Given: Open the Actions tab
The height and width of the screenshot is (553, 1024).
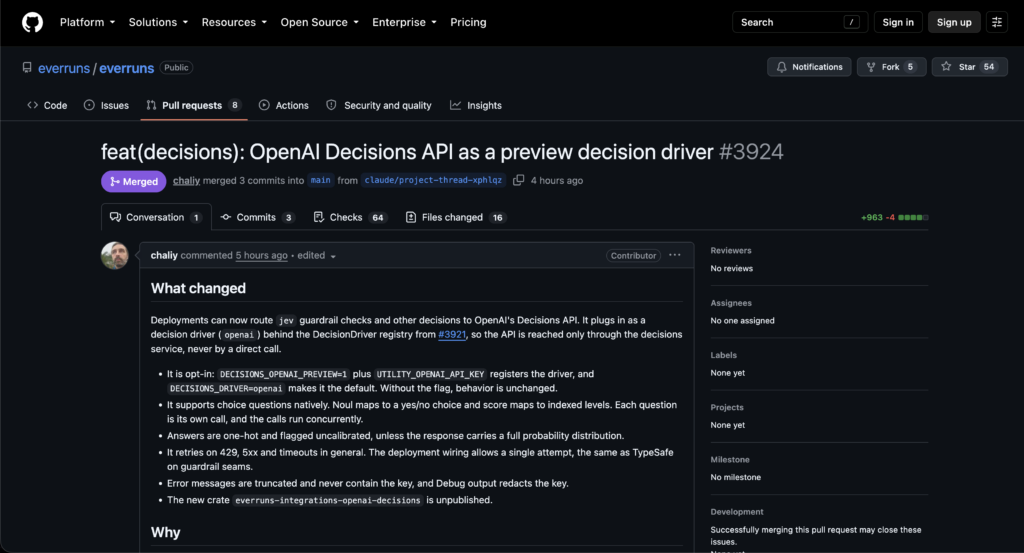Looking at the screenshot, I should tap(283, 105).
